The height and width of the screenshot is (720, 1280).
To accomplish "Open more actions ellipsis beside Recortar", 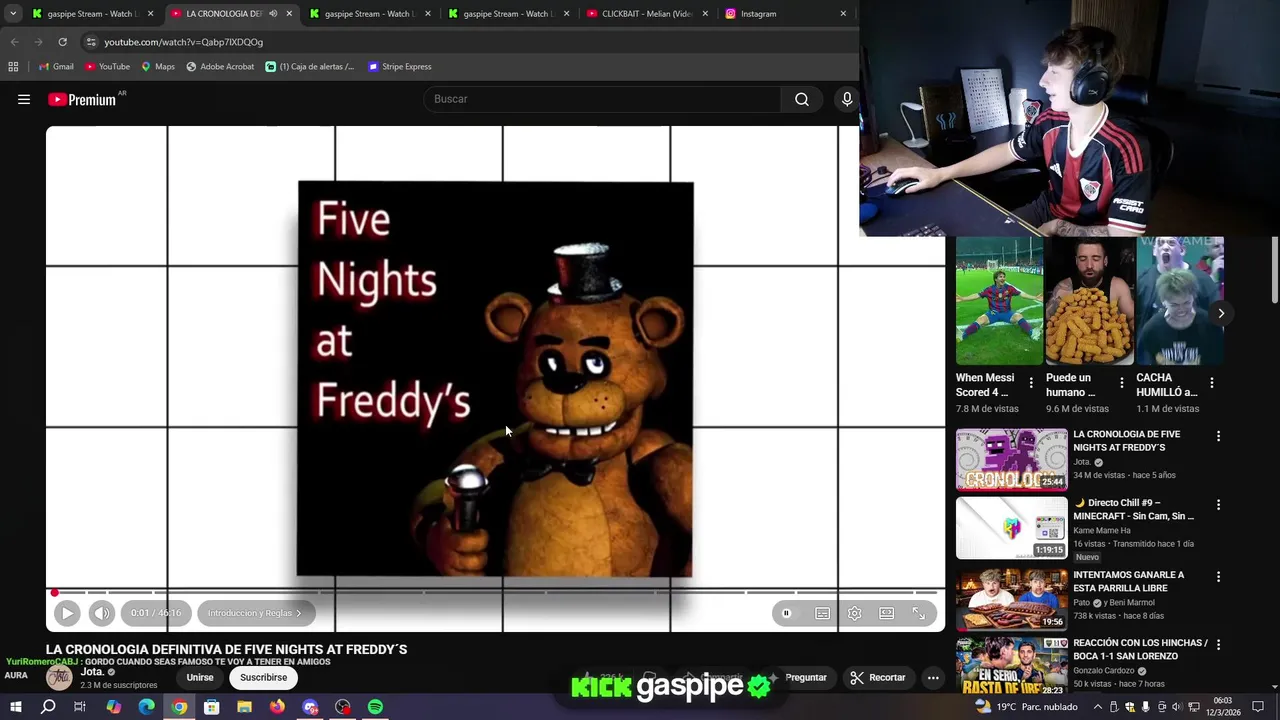I will (933, 677).
